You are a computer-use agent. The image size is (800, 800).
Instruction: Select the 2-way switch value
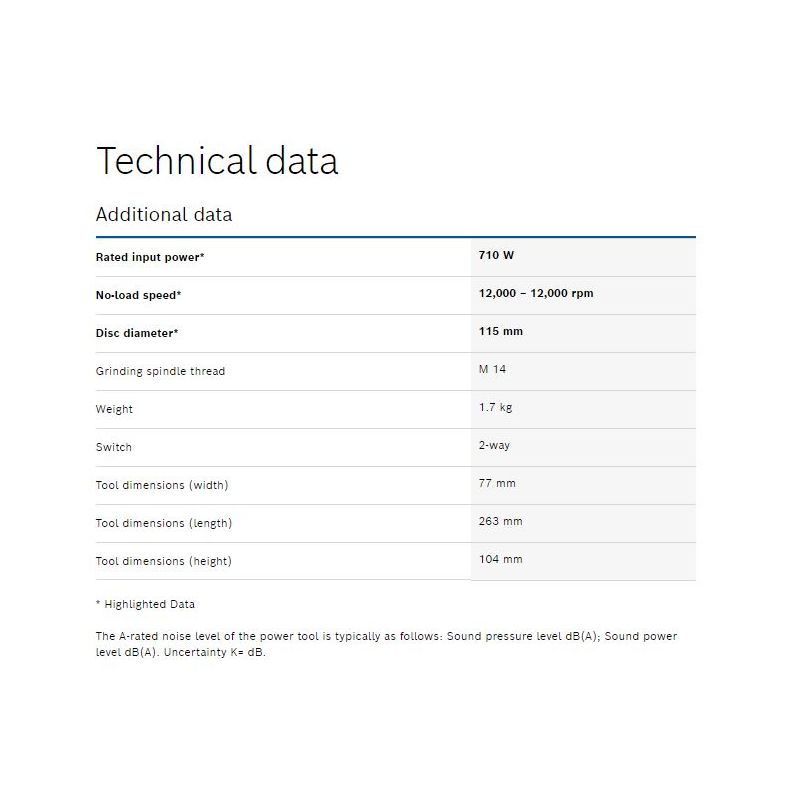pyautogui.click(x=494, y=445)
